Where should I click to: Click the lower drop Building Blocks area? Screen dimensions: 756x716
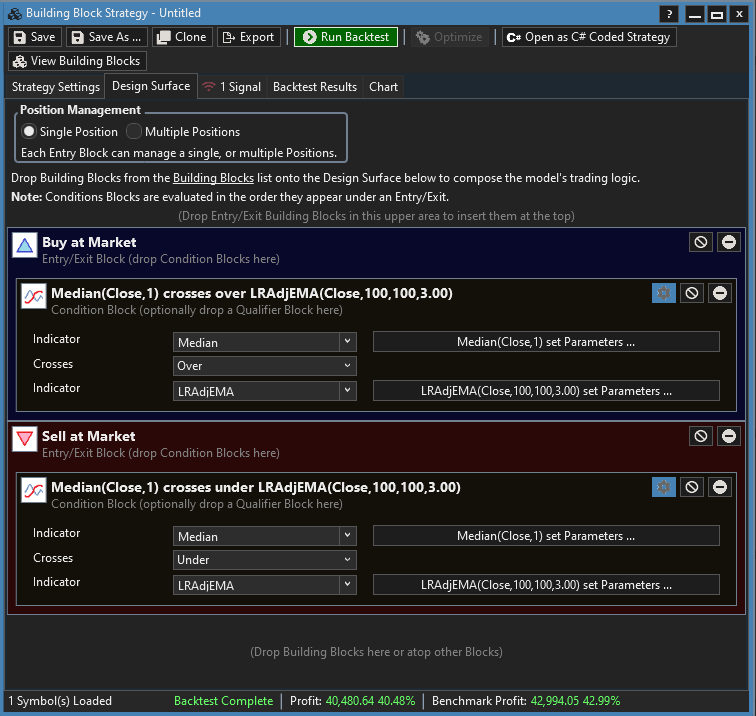(376, 652)
